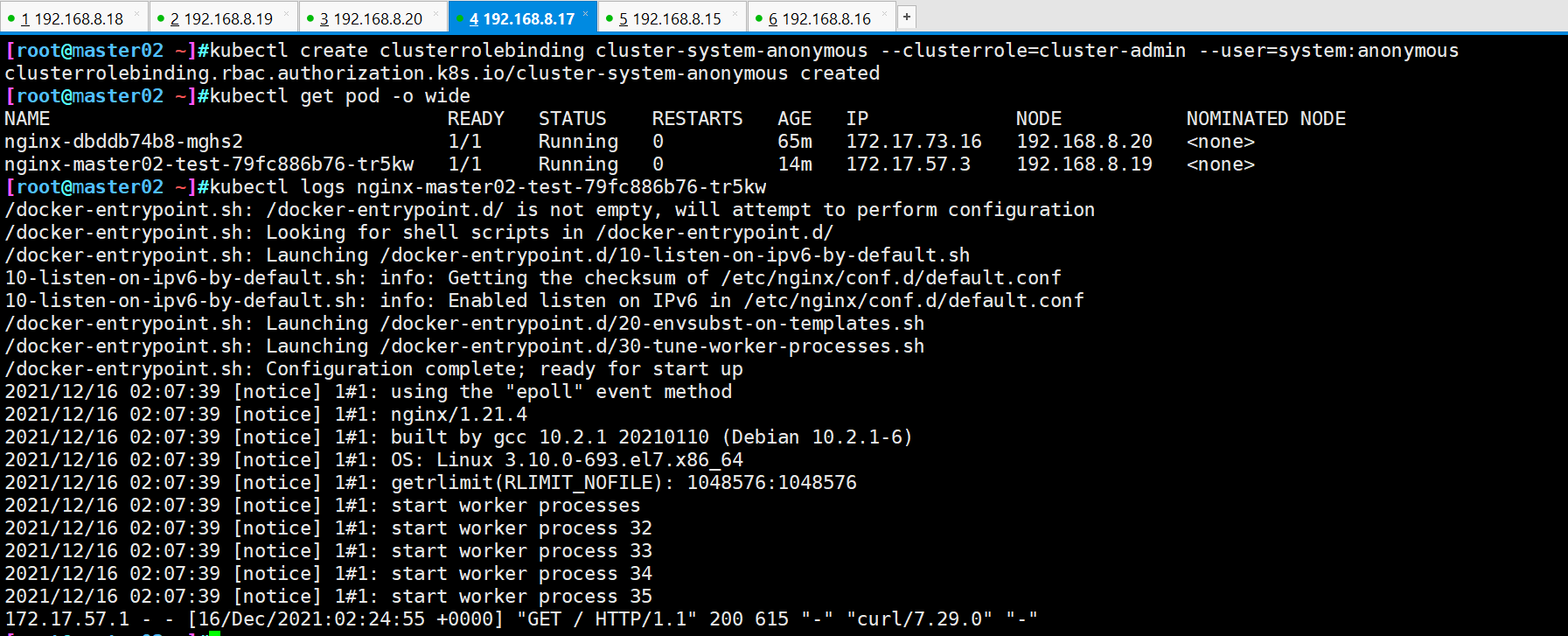
Task: Click node address 192.168.8.19 in table
Action: 1084,164
